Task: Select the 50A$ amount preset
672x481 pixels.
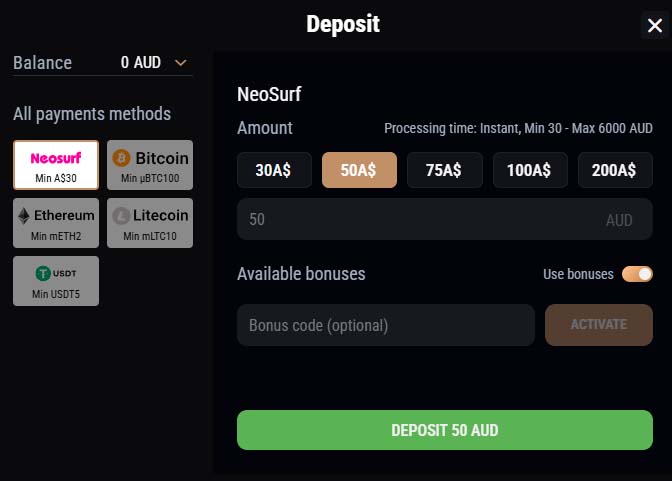Action: (359, 170)
